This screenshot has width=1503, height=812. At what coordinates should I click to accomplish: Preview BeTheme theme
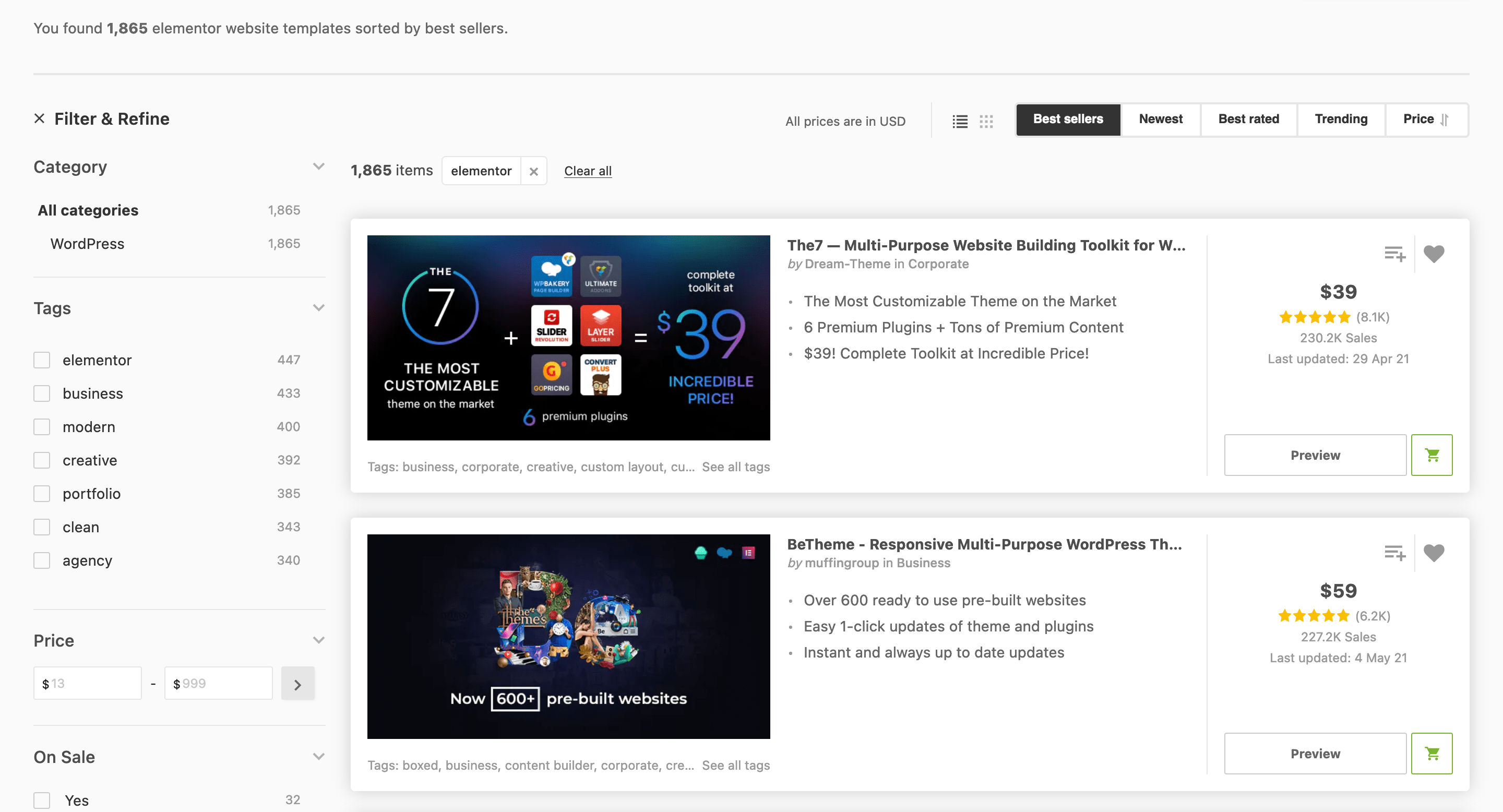click(x=1315, y=754)
